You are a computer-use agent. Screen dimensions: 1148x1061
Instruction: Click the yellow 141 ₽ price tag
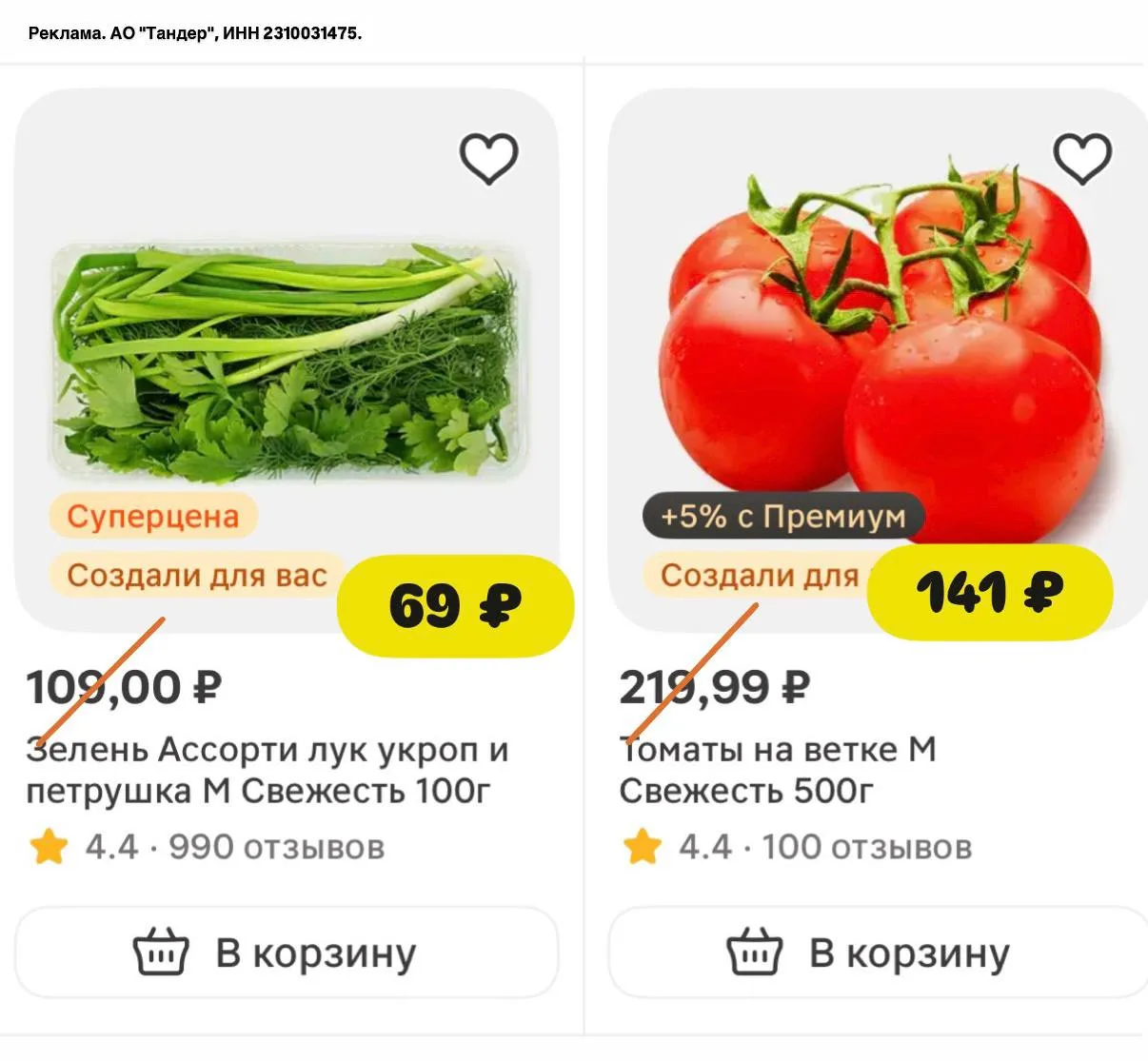[990, 592]
